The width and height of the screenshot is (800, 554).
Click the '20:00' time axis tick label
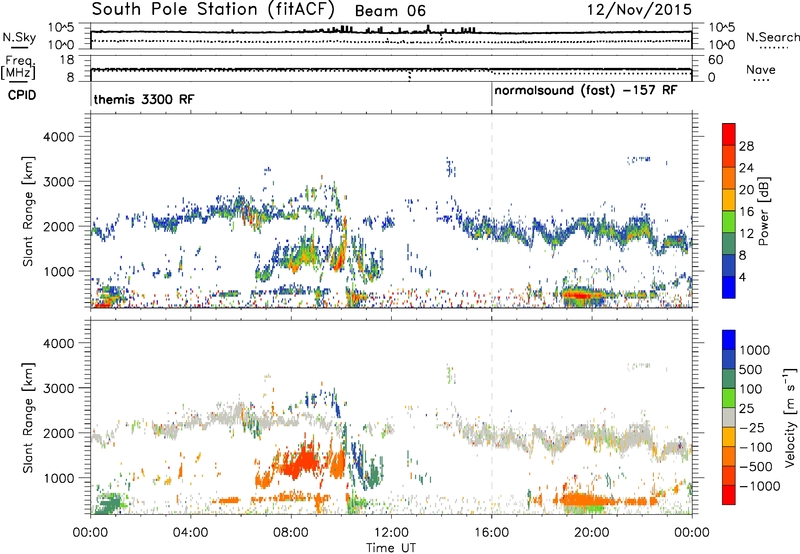592,533
